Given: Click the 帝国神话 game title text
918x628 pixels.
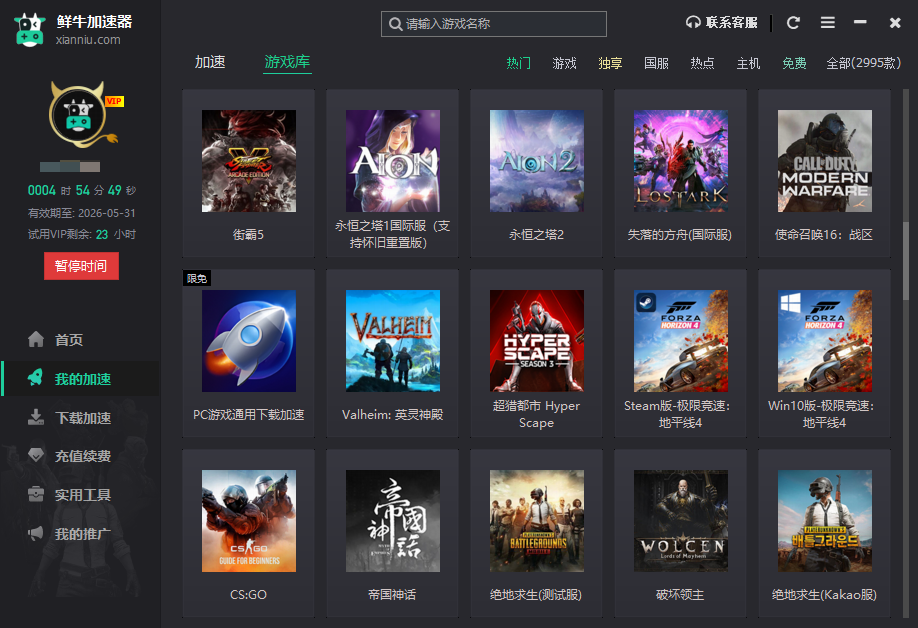Looking at the screenshot, I should point(392,595).
